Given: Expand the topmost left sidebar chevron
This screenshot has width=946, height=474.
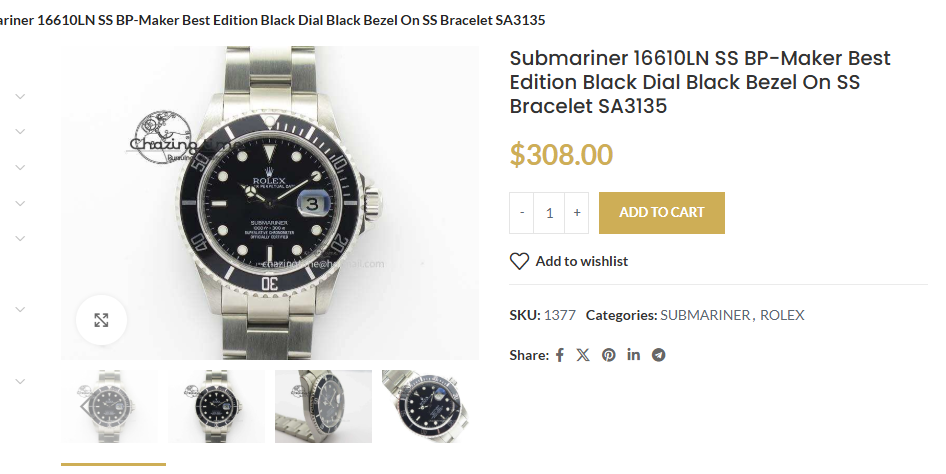Looking at the screenshot, I should (20, 97).
